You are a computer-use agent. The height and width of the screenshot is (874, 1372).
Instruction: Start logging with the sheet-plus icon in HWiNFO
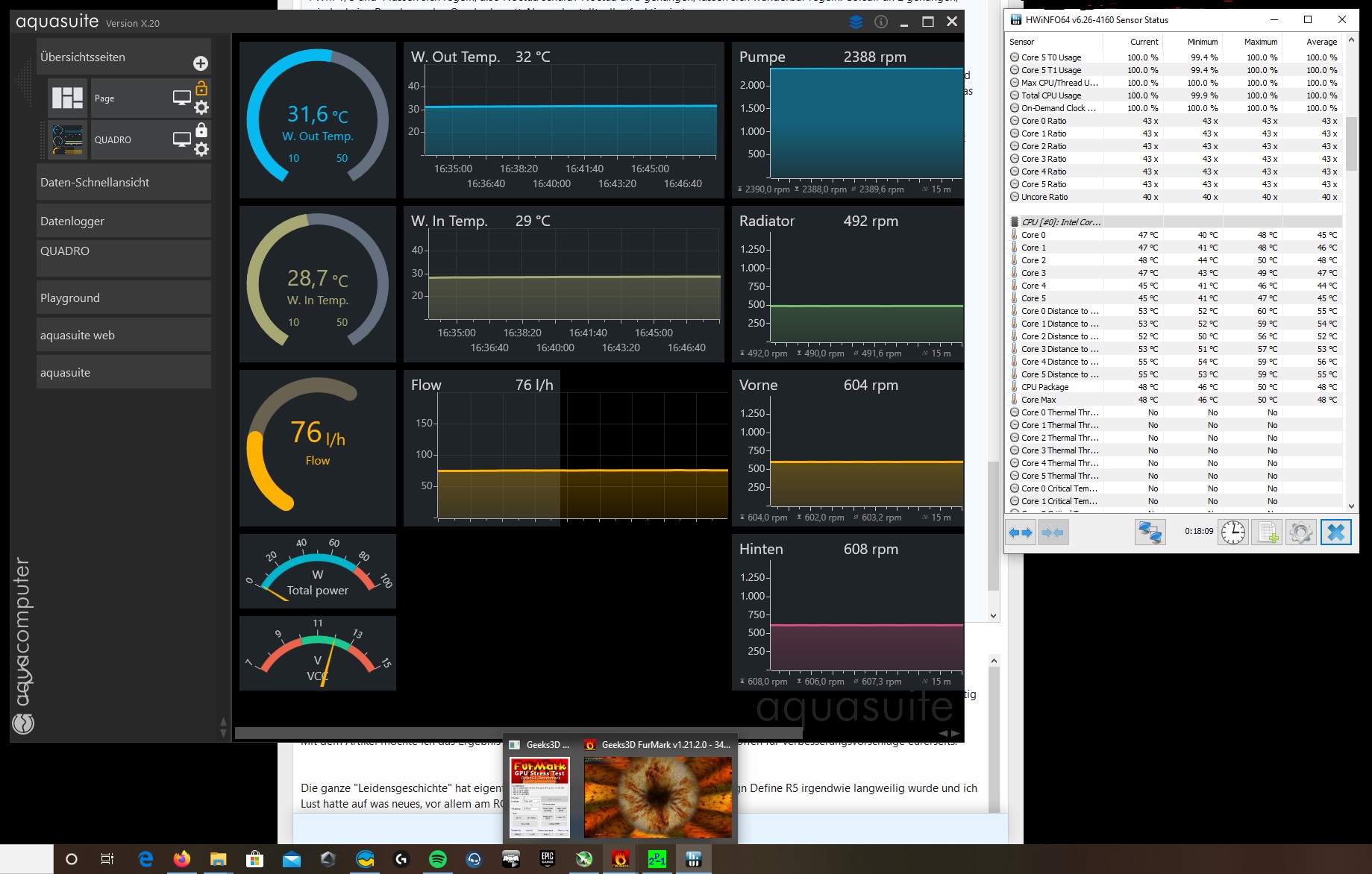click(1267, 532)
